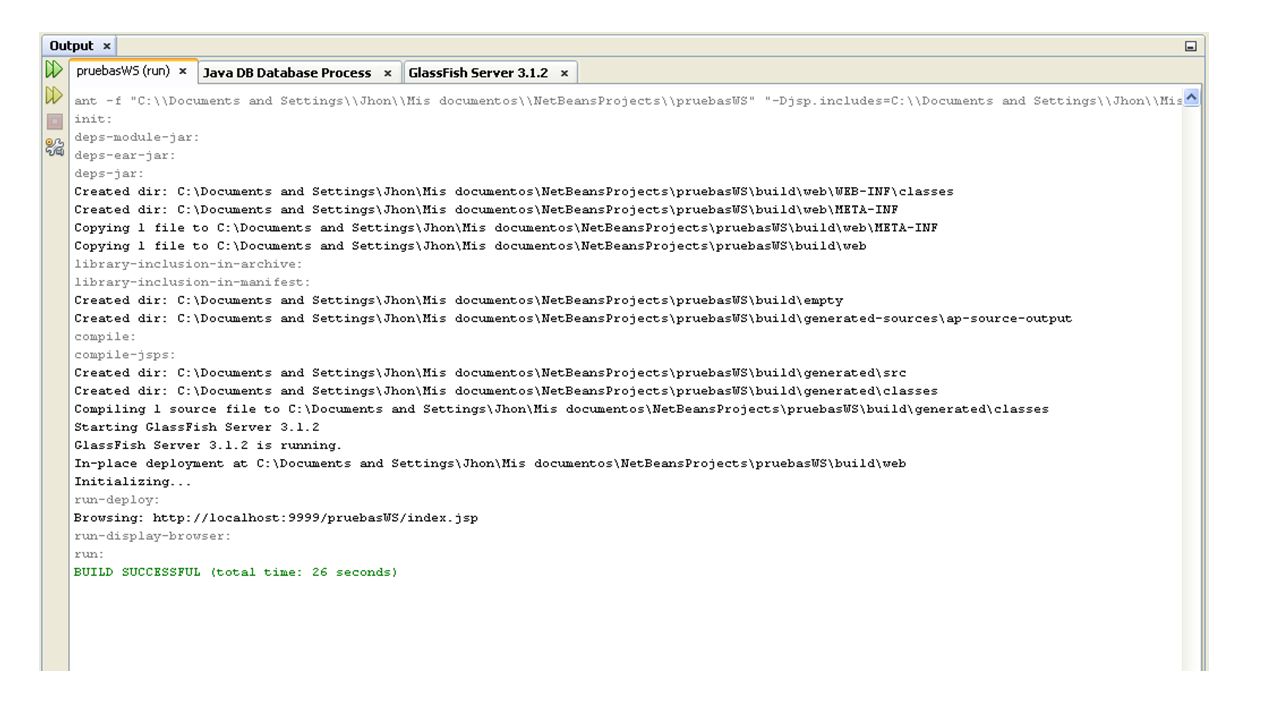Click 'Created dir' line ending build\empty

click(459, 300)
